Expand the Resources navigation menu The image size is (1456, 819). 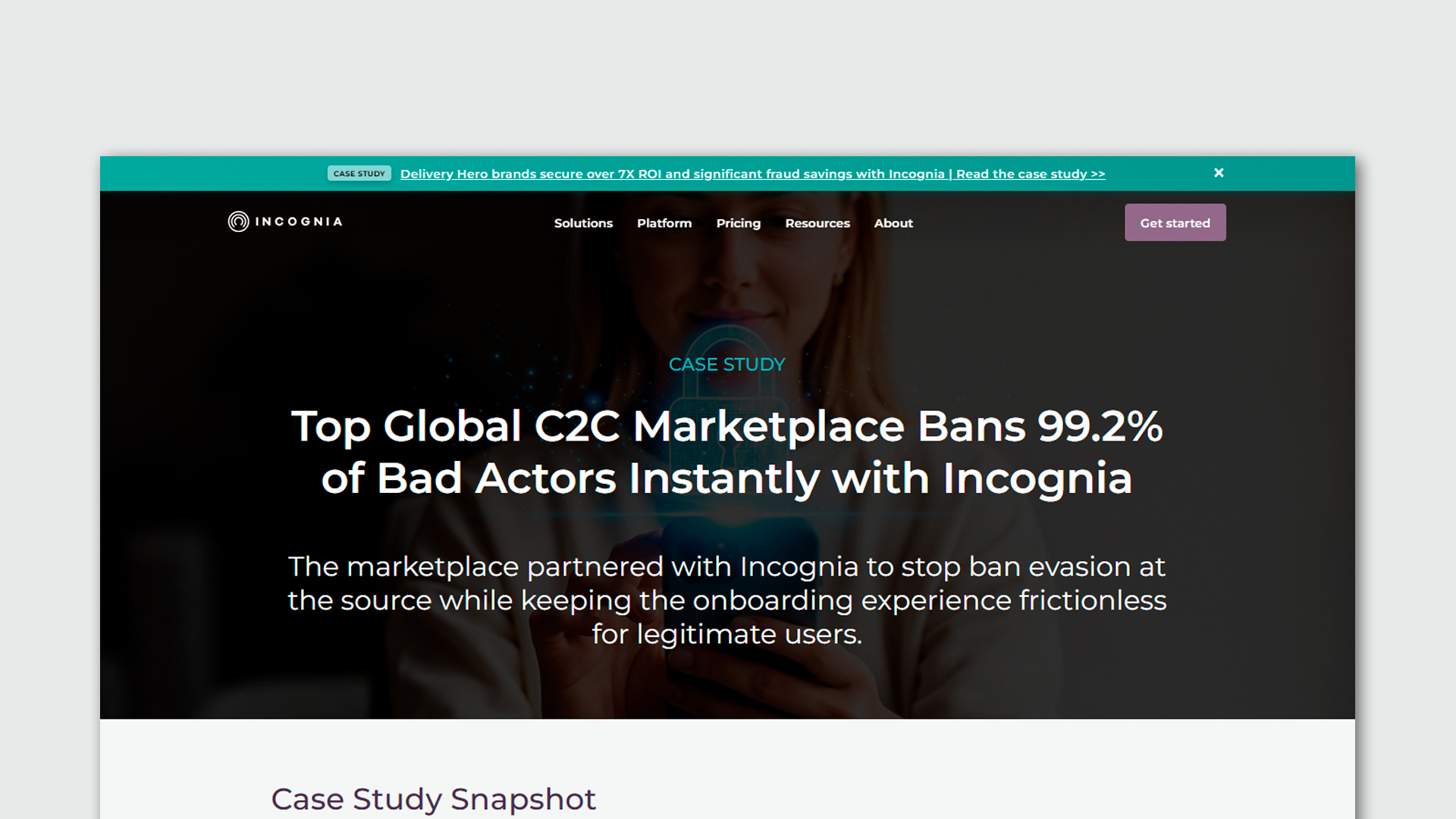click(817, 223)
